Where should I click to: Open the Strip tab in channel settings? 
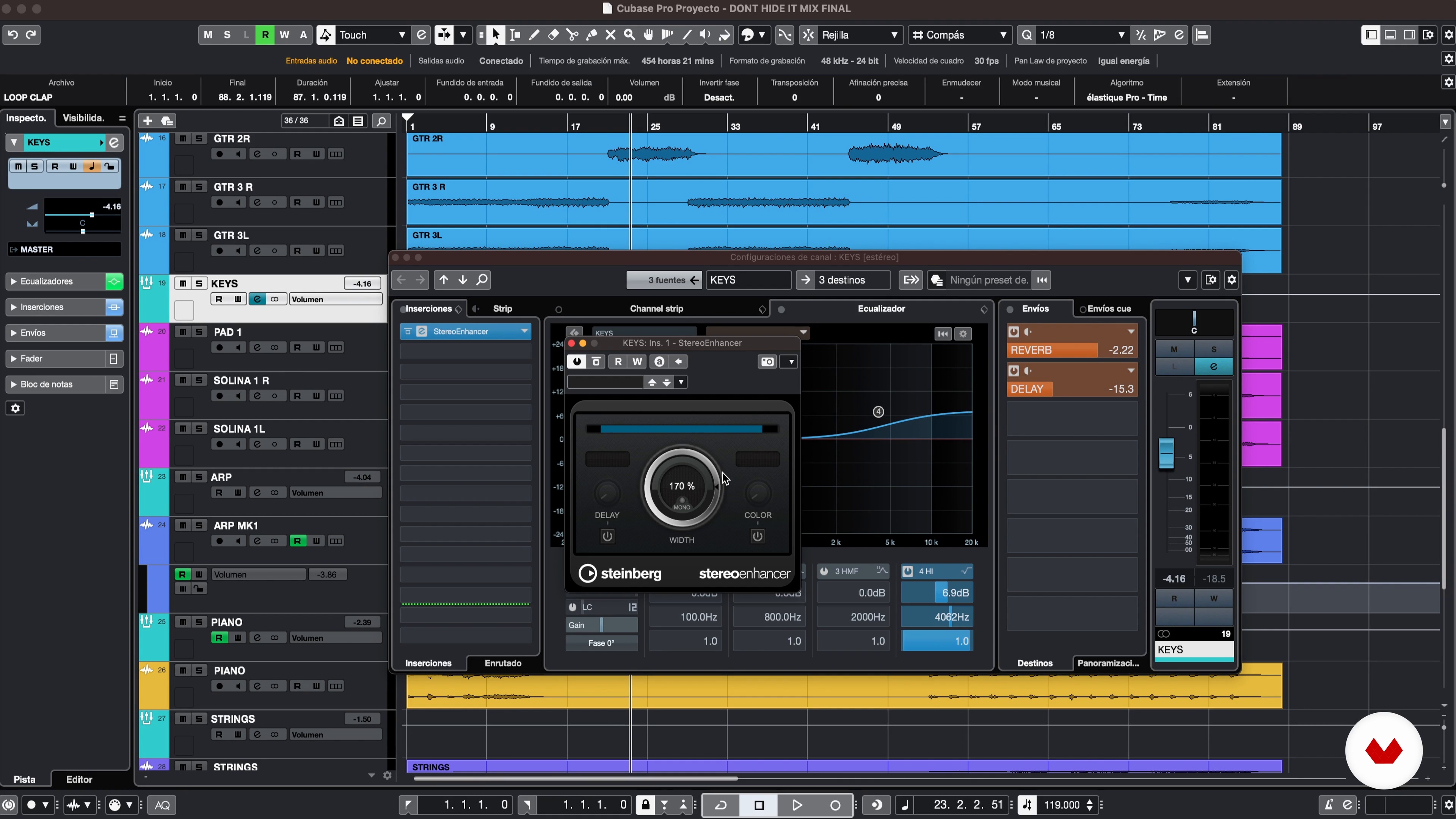[x=502, y=309]
